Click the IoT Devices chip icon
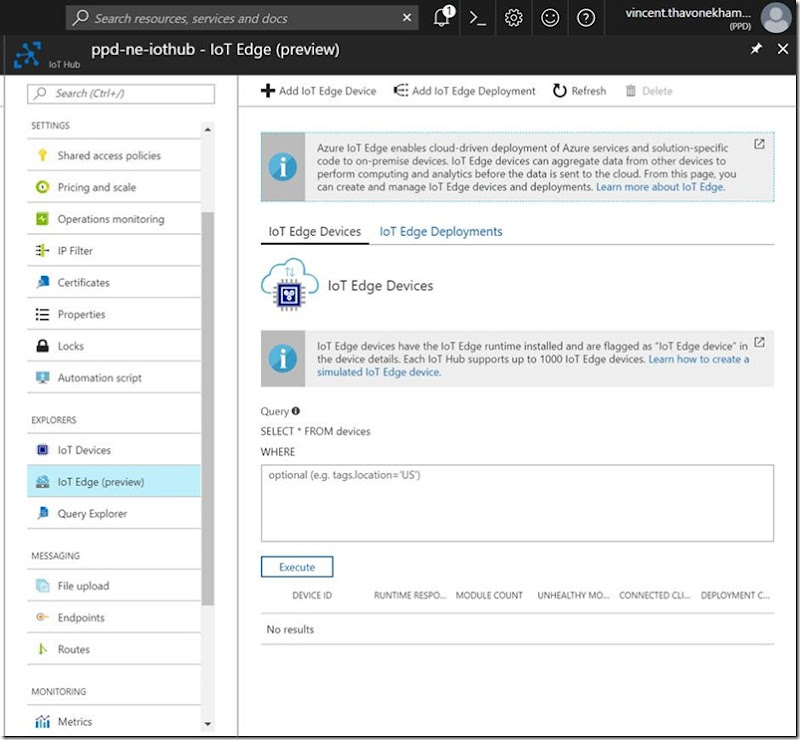Screen dimensions: 800x740 click(42, 450)
